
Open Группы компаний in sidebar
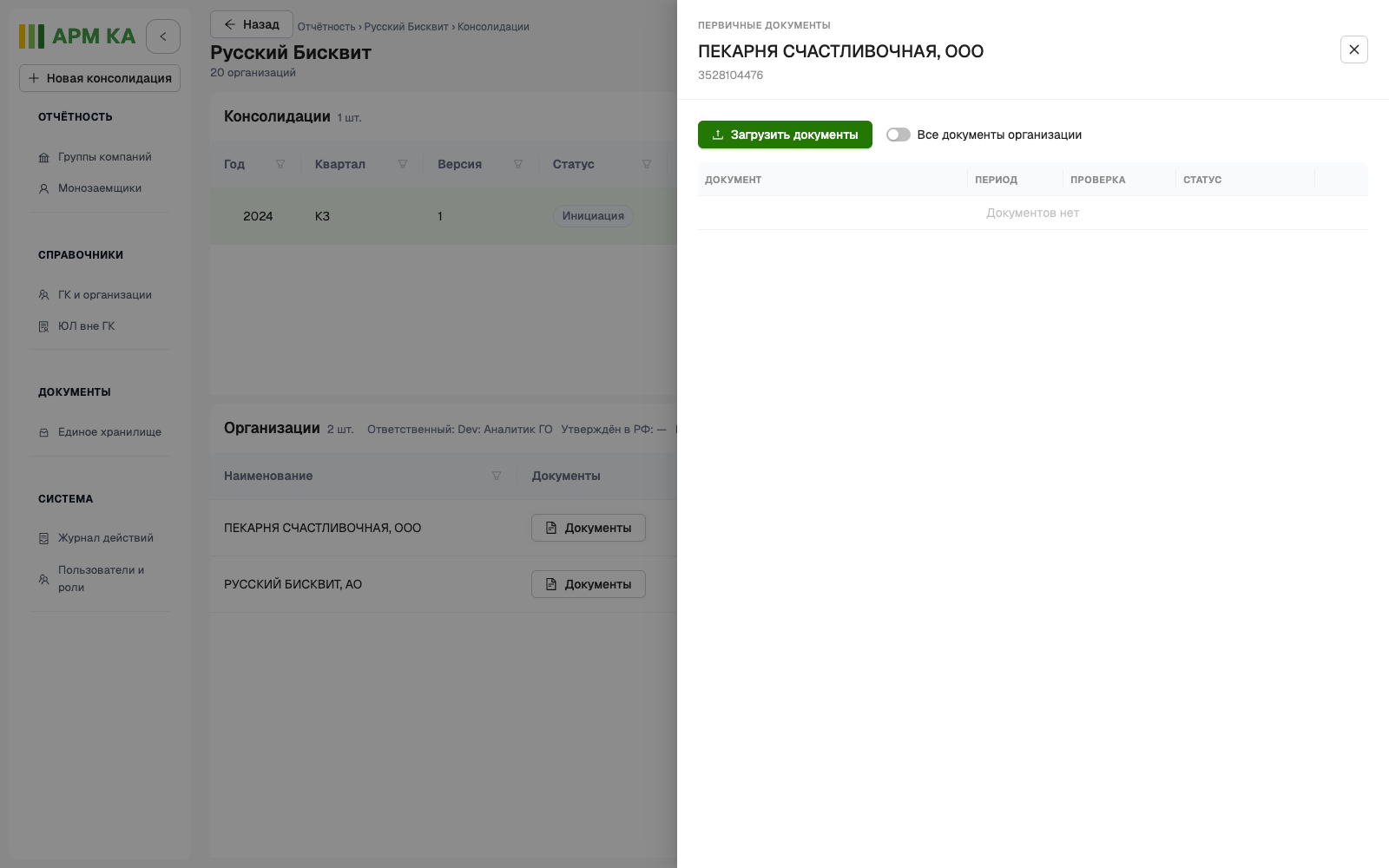coord(104,157)
